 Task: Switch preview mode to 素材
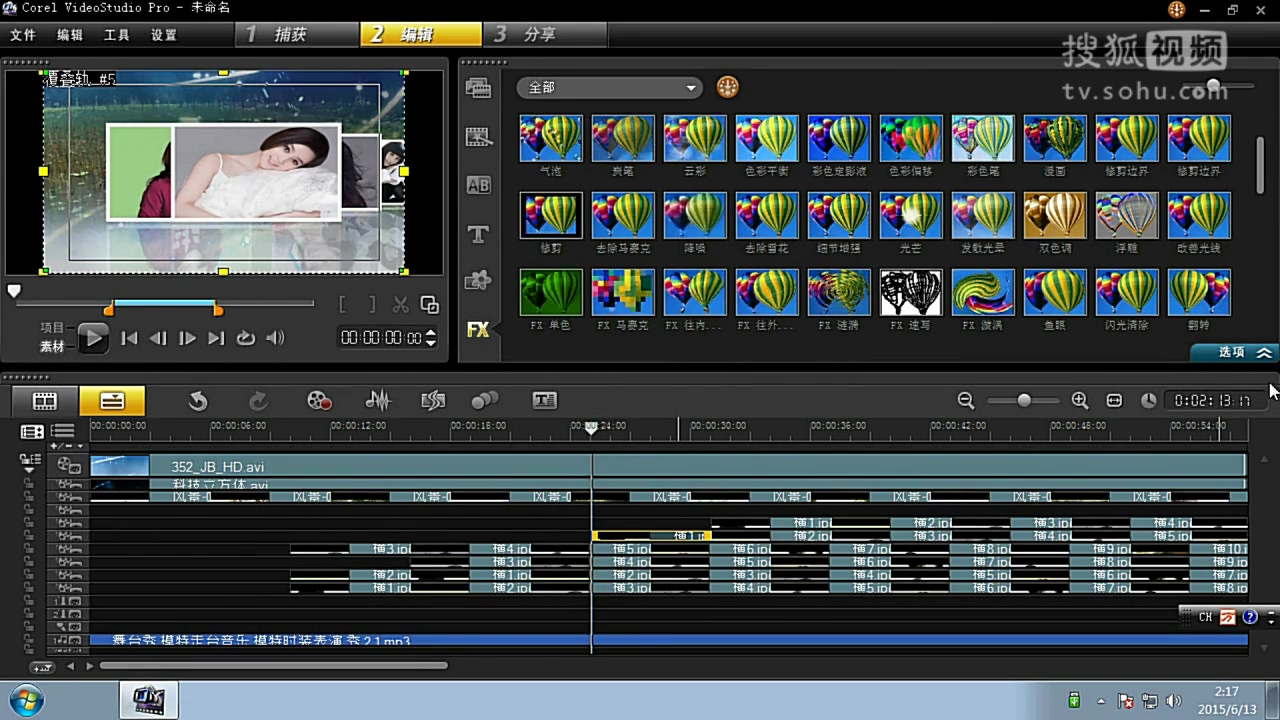coord(52,346)
